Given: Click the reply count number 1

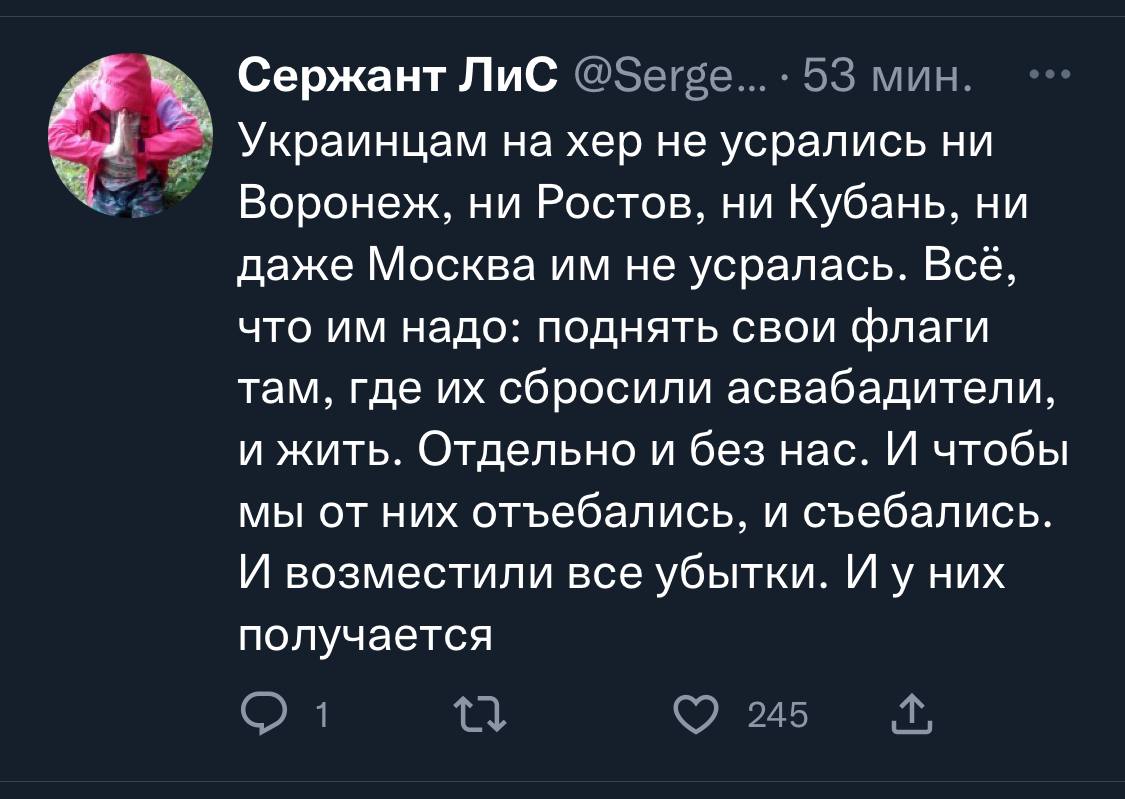Looking at the screenshot, I should 320,715.
